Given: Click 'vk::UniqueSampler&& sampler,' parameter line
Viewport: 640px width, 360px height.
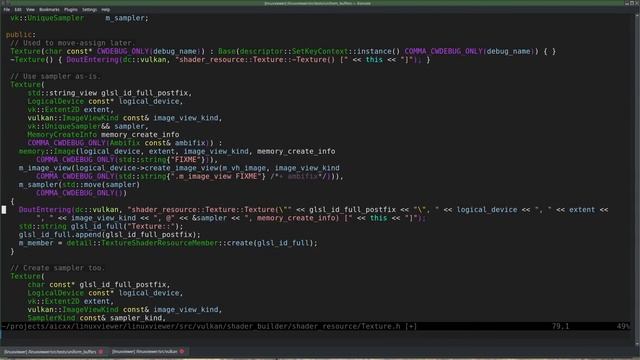Looking at the screenshot, I should [x=88, y=126].
